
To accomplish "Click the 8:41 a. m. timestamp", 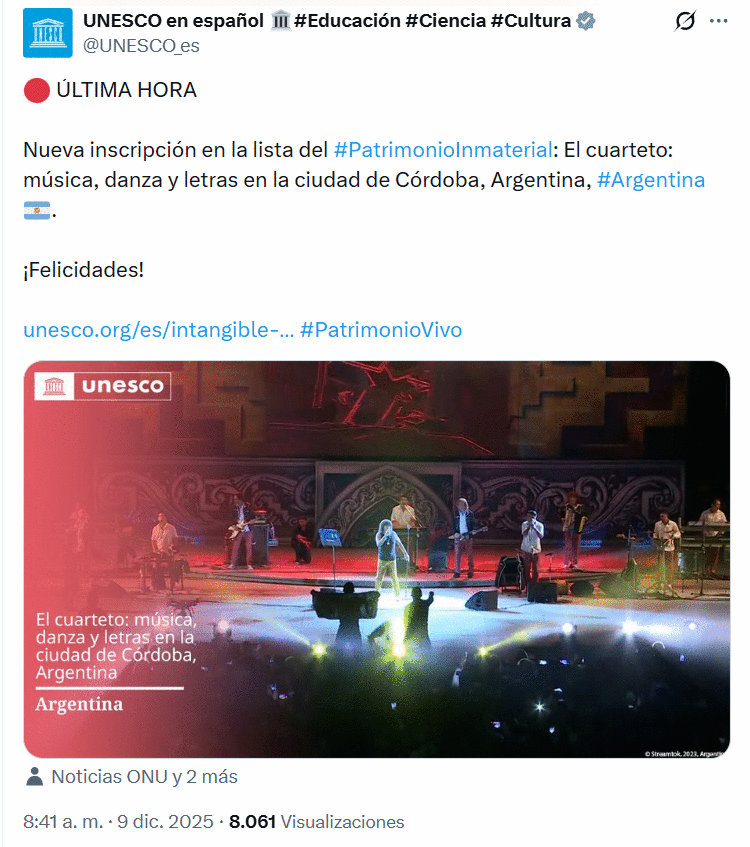I will [x=63, y=822].
